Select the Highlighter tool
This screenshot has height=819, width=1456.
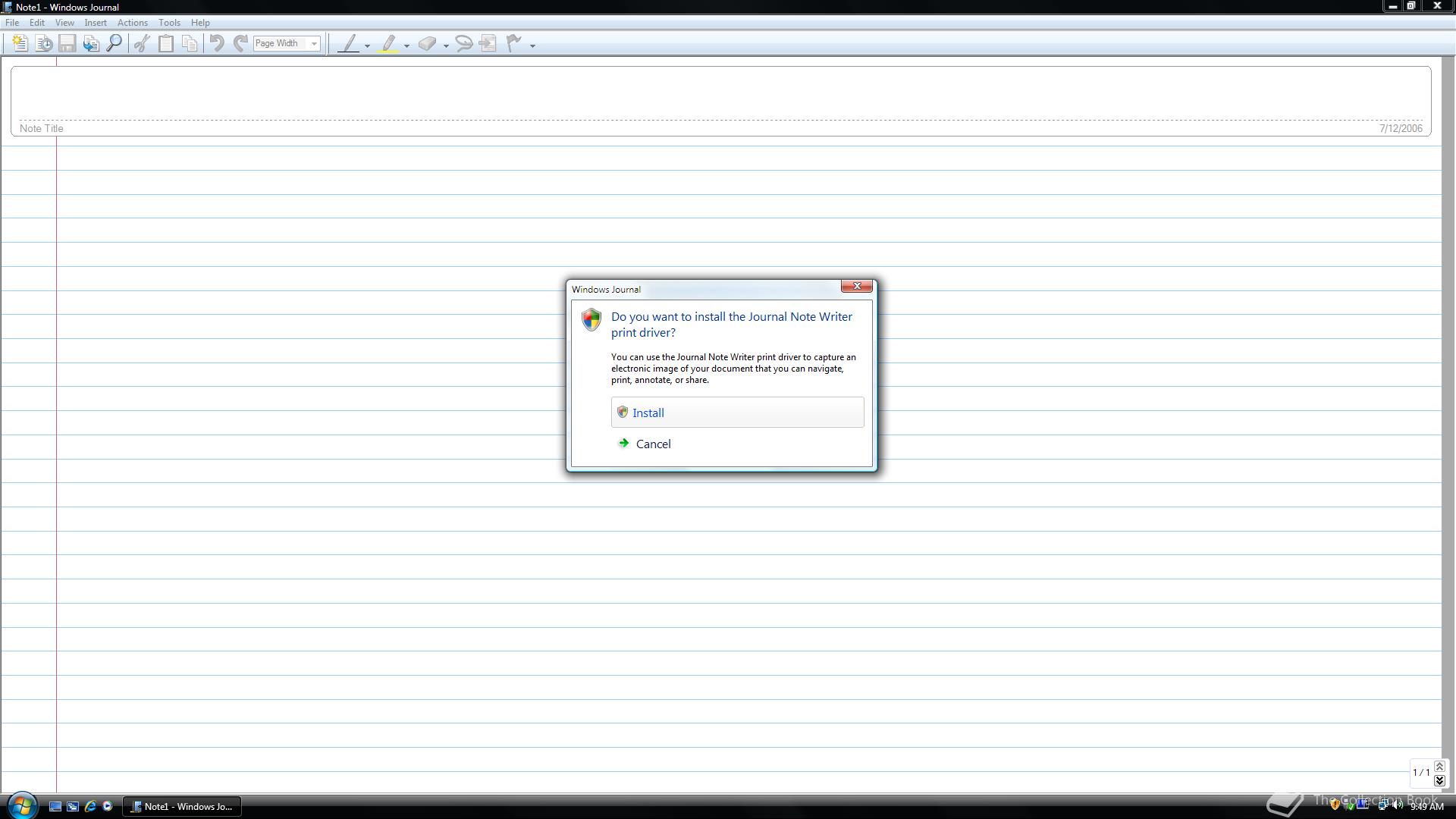tap(388, 43)
